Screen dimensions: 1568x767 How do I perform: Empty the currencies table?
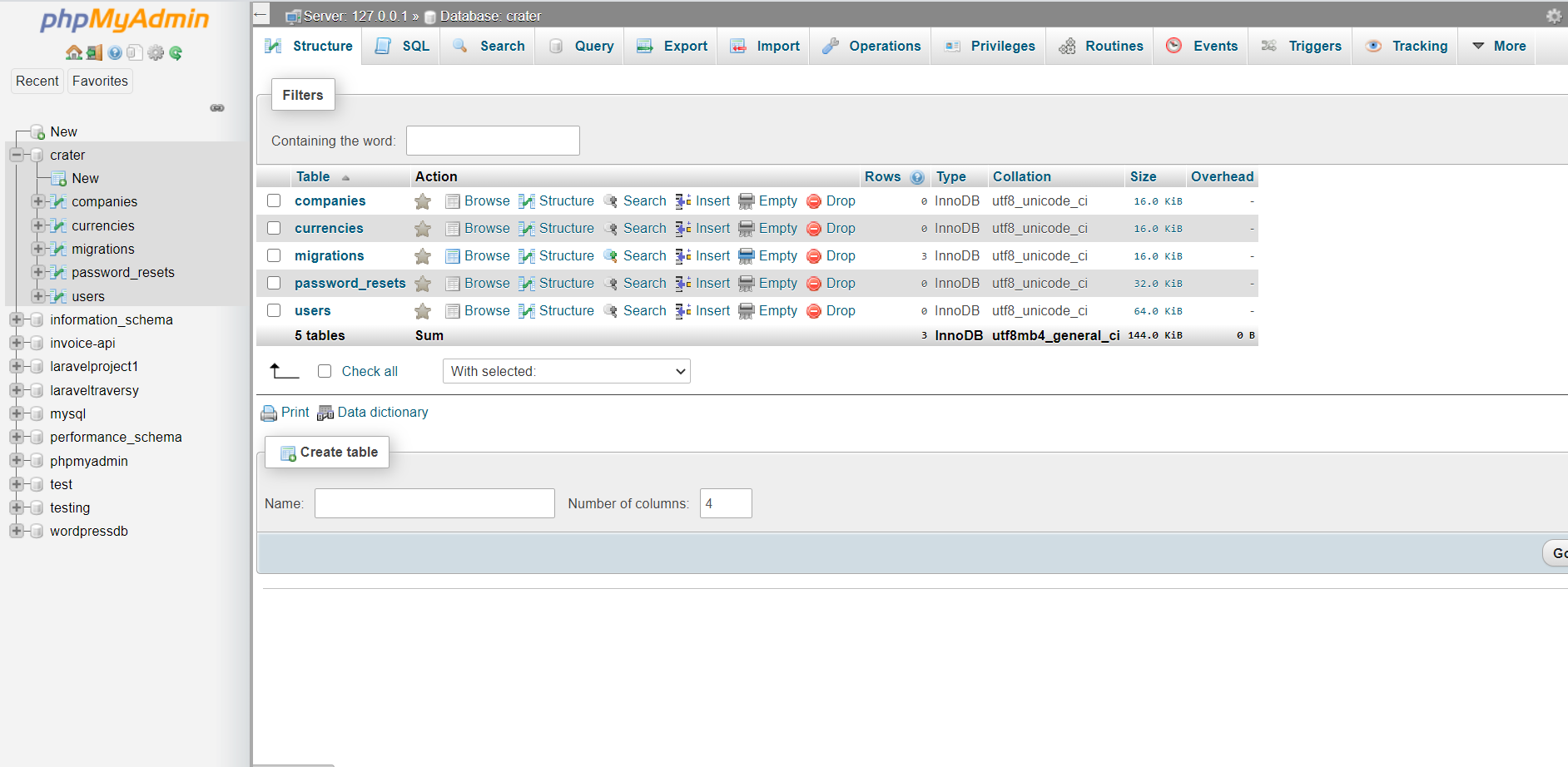tap(777, 228)
